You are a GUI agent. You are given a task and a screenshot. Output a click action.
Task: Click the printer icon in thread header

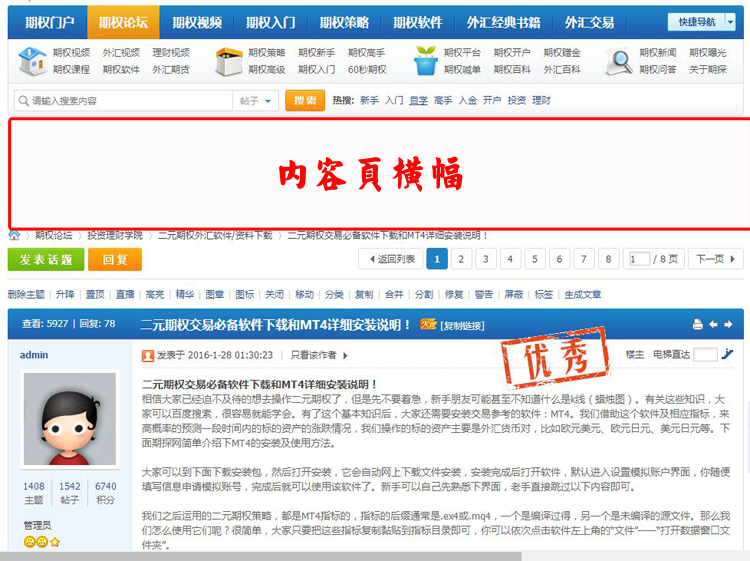pyautogui.click(x=698, y=325)
